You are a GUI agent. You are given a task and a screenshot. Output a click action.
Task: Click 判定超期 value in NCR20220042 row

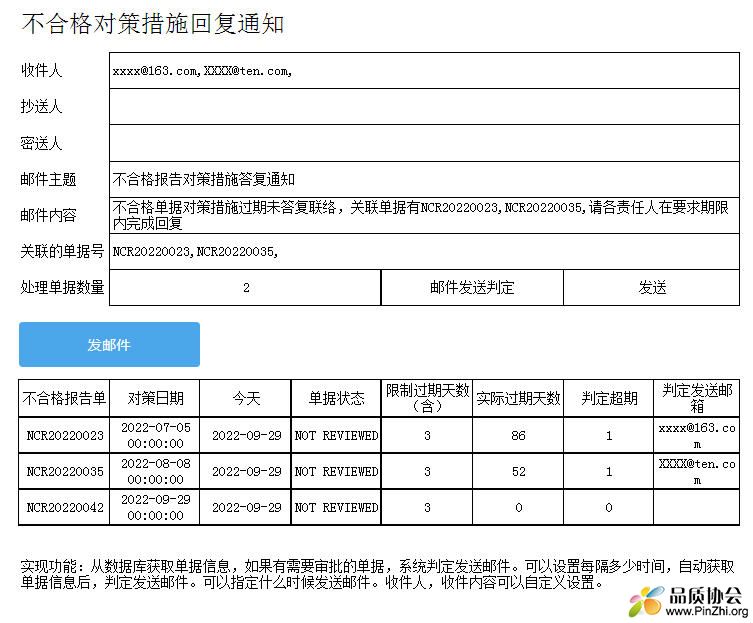pyautogui.click(x=608, y=507)
